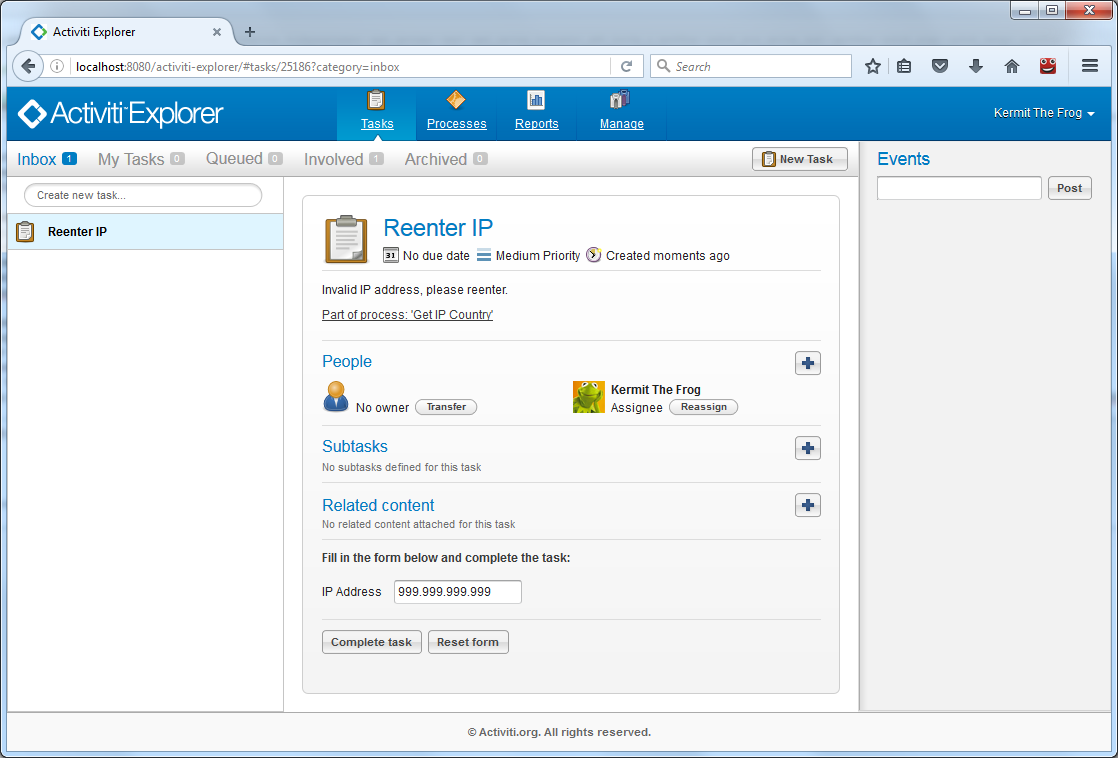Open the Processes icon in navigation

click(456, 100)
